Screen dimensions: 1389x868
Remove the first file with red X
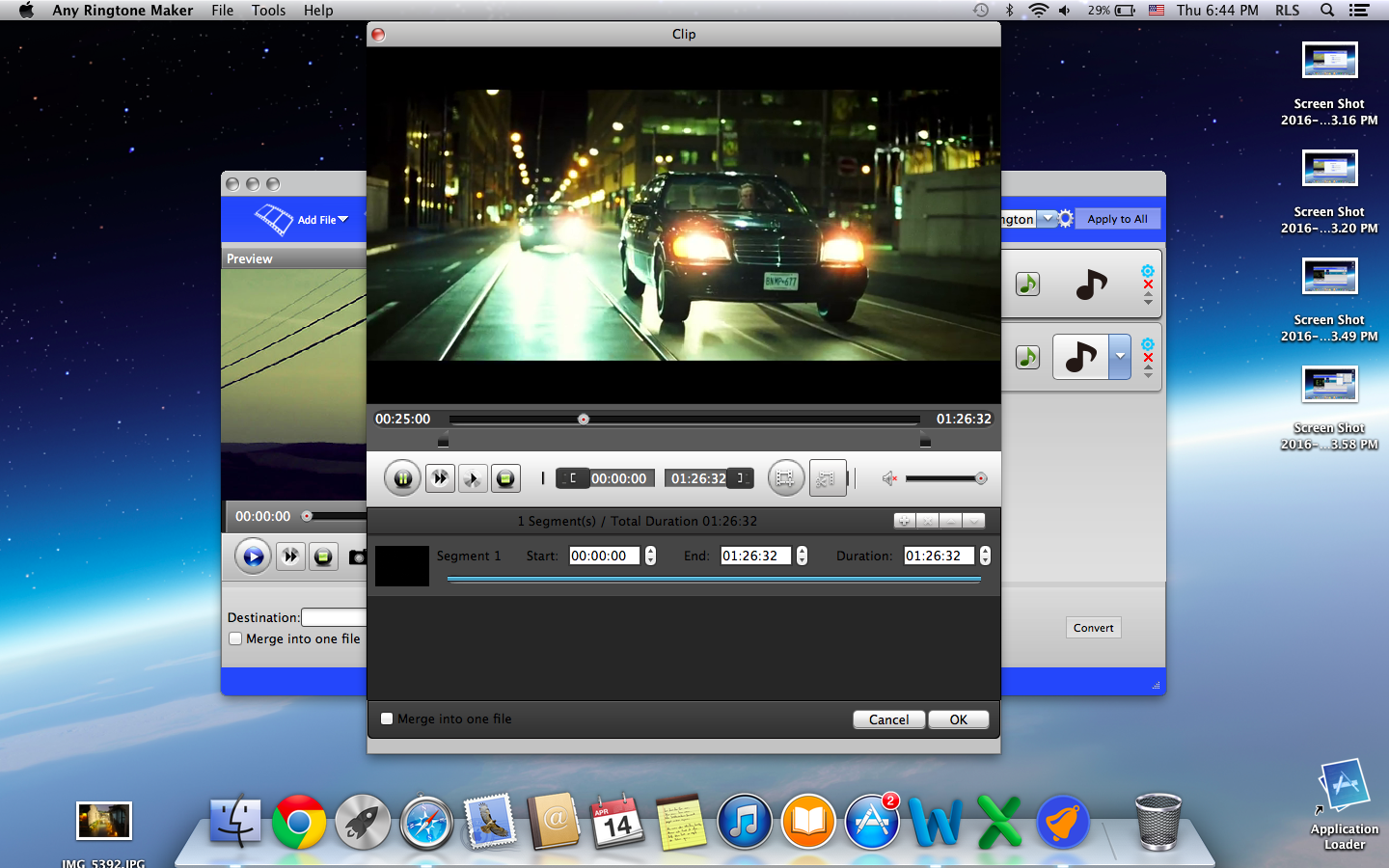1148,285
